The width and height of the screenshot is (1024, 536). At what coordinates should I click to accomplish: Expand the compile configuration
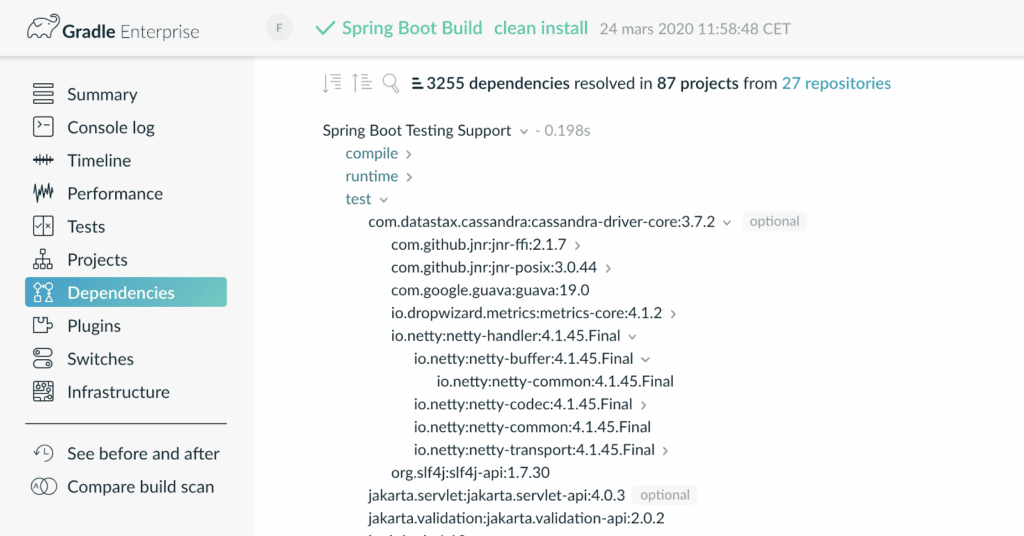409,154
